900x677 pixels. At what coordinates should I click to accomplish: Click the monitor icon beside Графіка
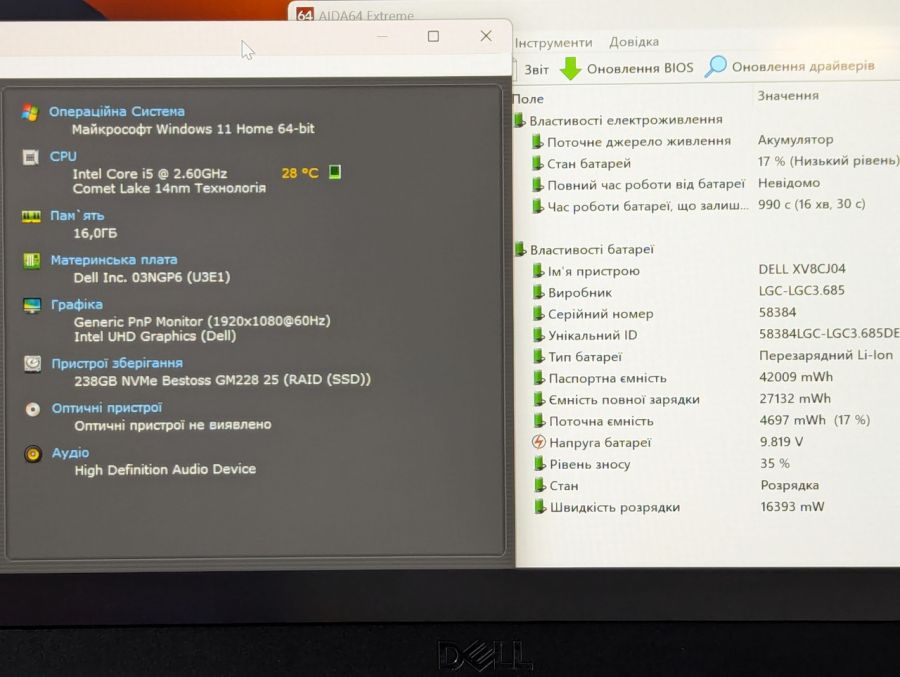tap(32, 305)
